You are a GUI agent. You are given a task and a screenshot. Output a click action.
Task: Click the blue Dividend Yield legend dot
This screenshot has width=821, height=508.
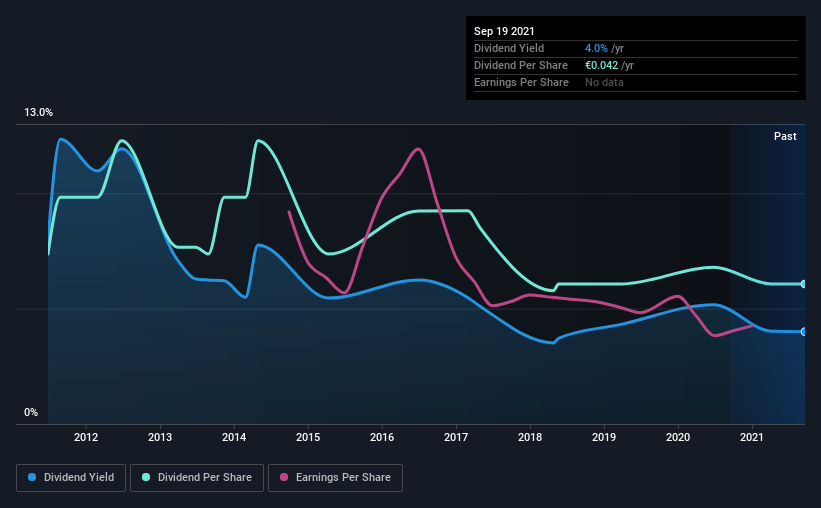pyautogui.click(x=32, y=477)
